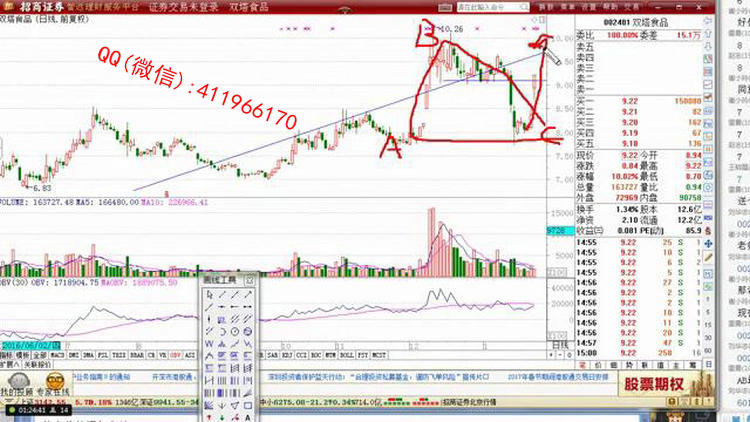Screen dimensions: 750x422
Task: Click the pencil icon in right sidebar
Action: tap(708, 256)
